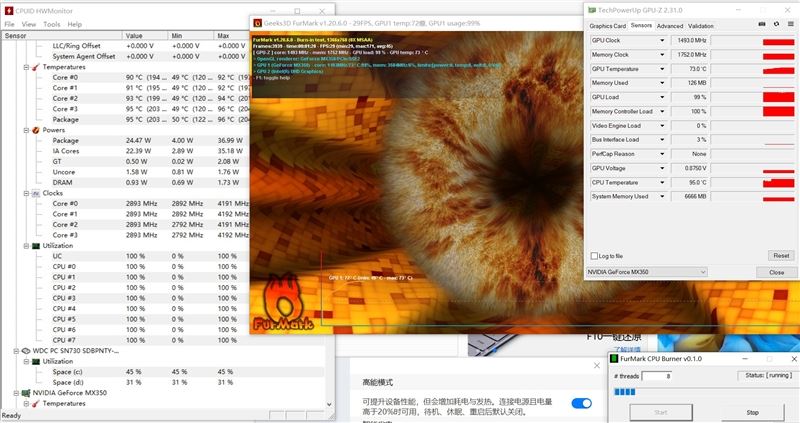
Task: Click the Memory Controller Load red graph
Action: 779,111
